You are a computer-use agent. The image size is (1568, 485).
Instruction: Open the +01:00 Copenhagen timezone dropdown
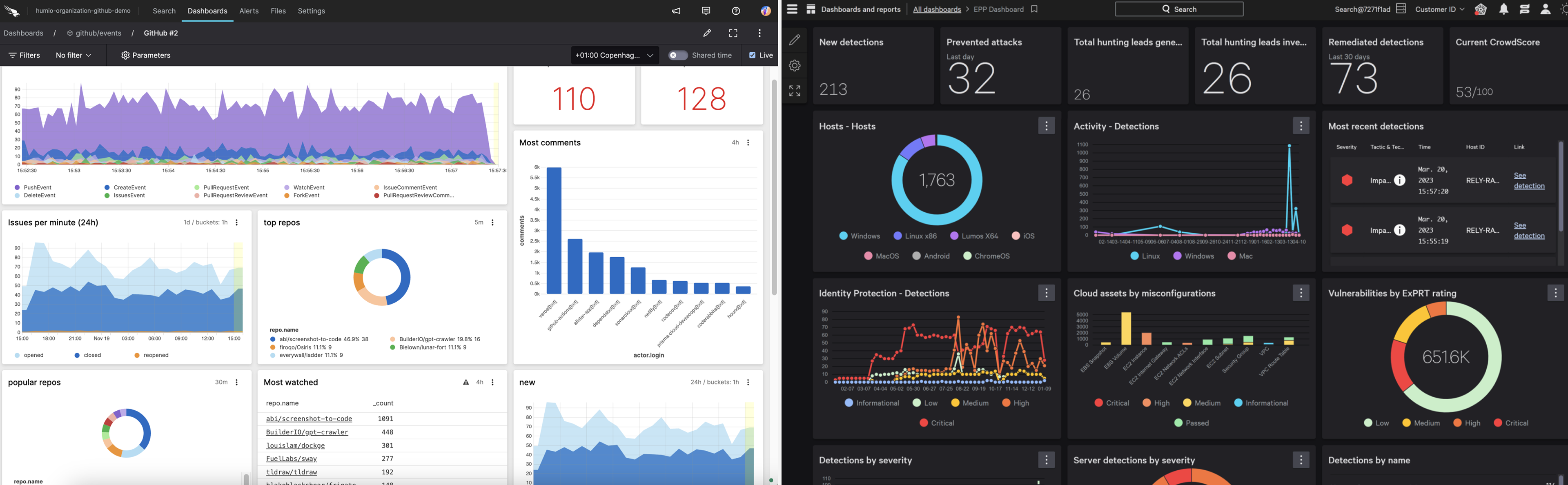[x=615, y=56]
